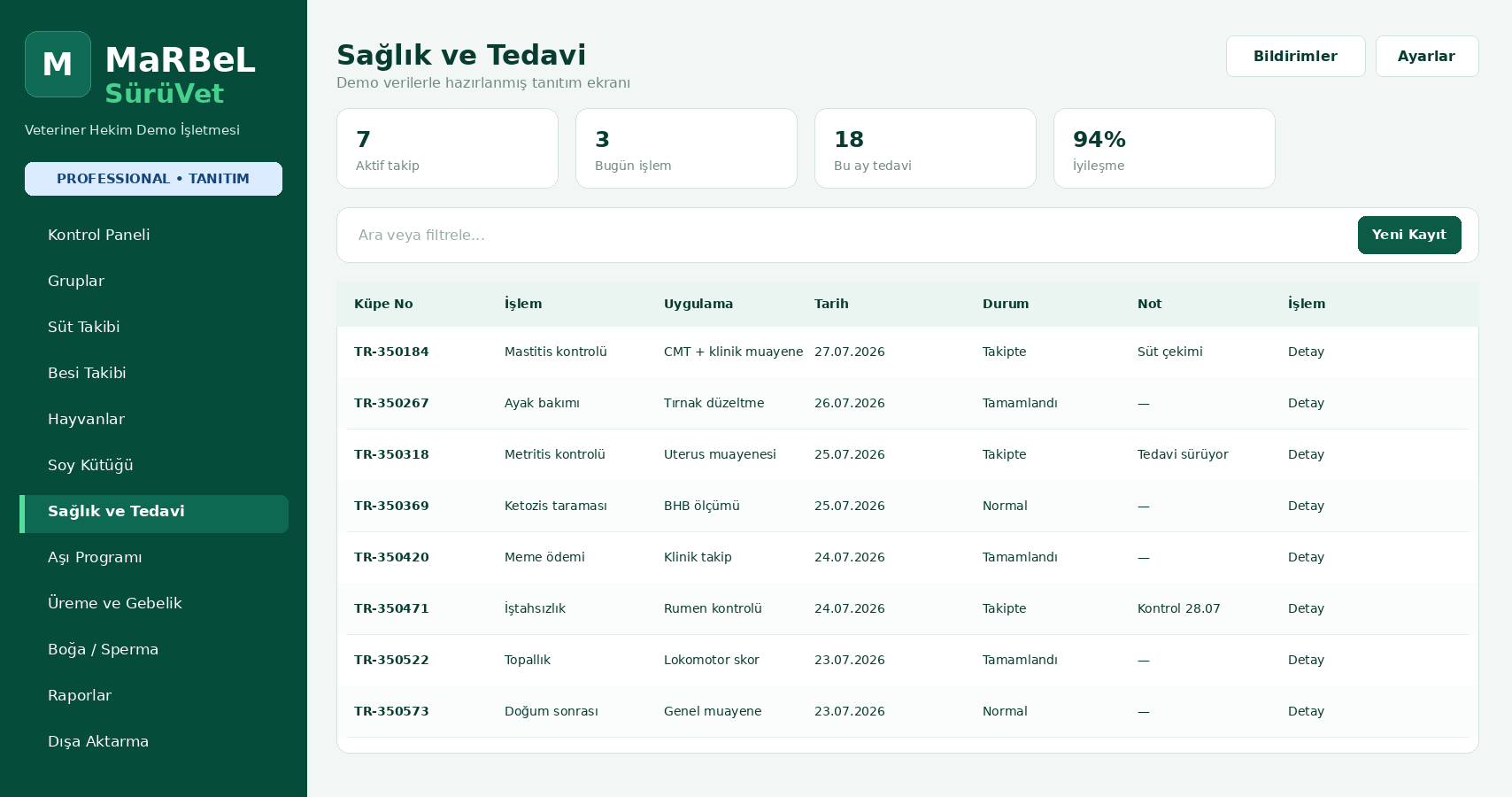Open Detay link for TR-350573

(1306, 711)
